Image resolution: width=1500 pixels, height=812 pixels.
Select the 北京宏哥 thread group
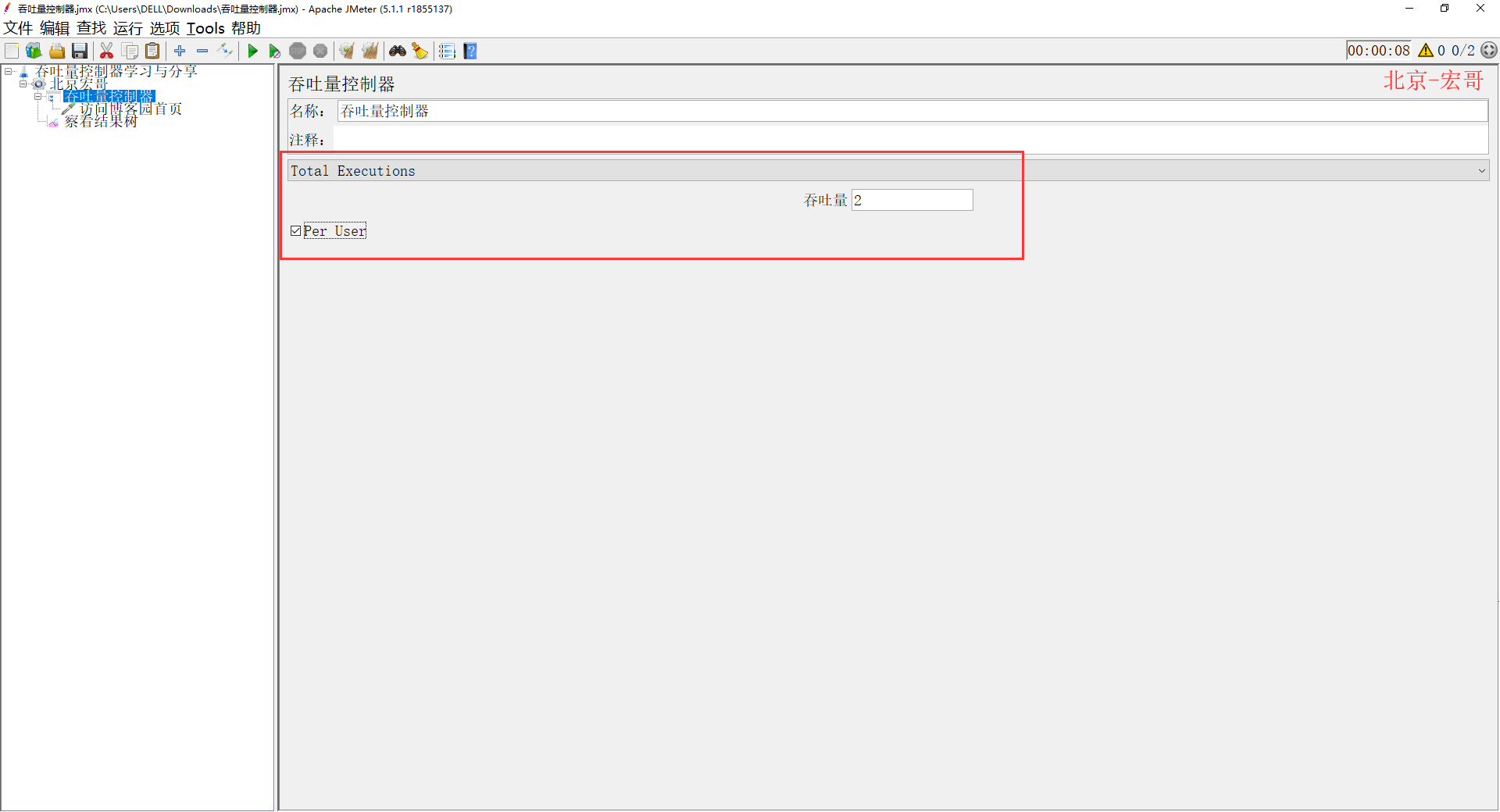[79, 84]
